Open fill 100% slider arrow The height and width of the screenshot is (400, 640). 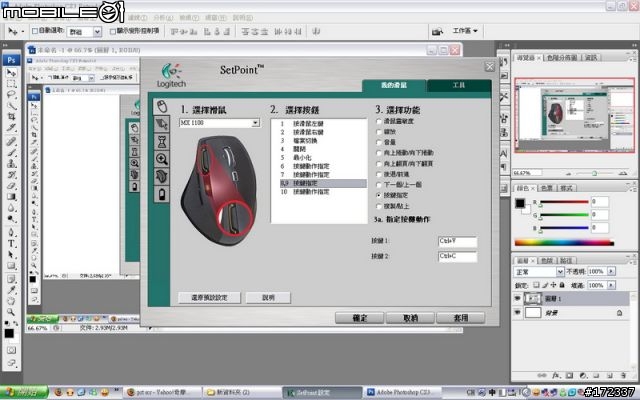(611, 285)
